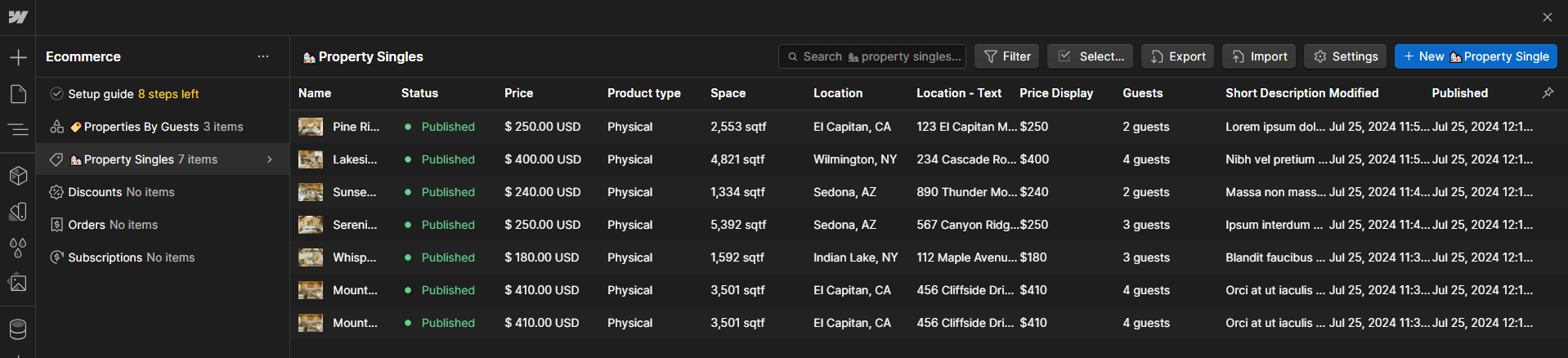Create a New Property Single

[x=1476, y=56]
